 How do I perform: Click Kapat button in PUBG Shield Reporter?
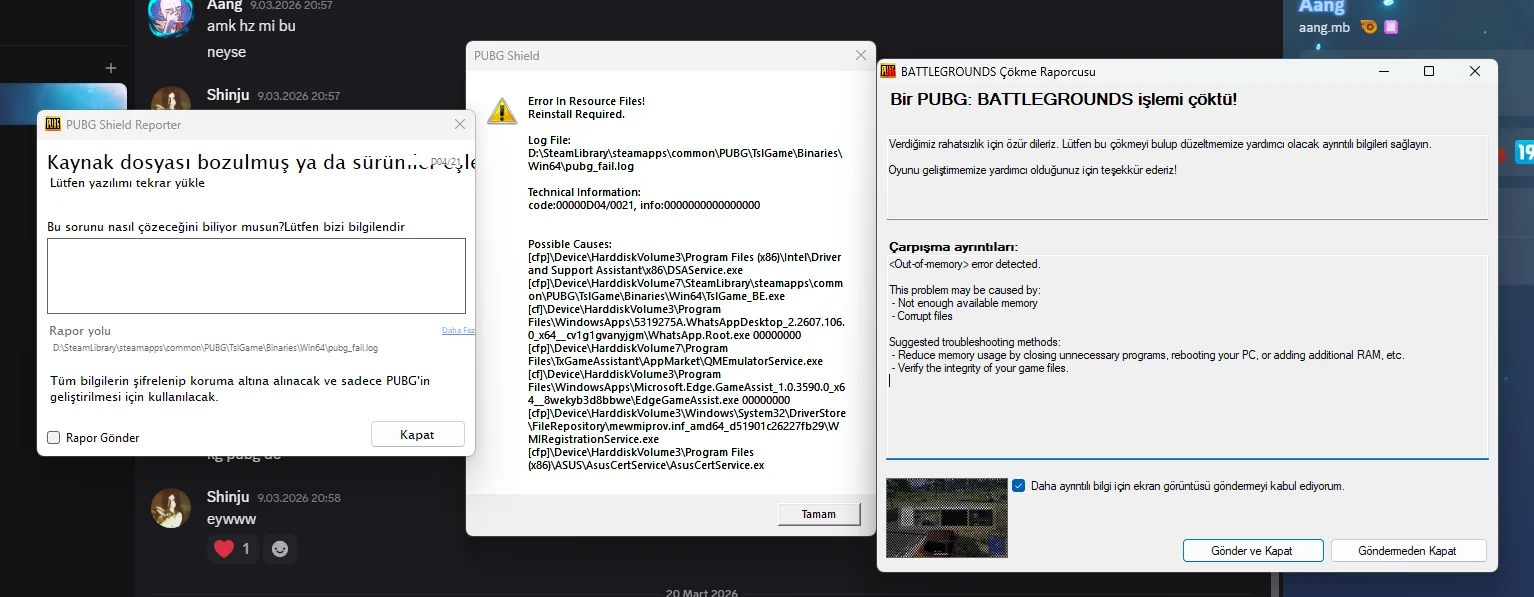click(x=418, y=434)
